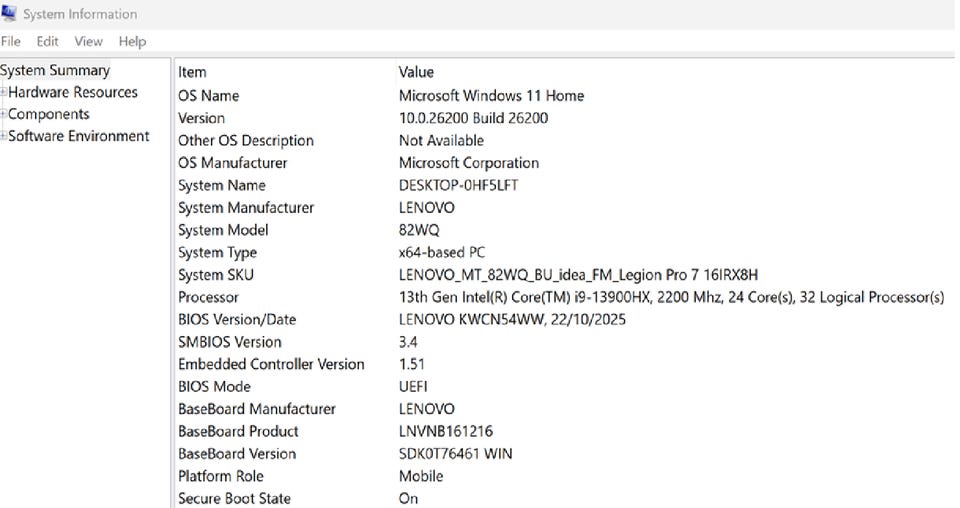Open the View menu

[x=88, y=41]
